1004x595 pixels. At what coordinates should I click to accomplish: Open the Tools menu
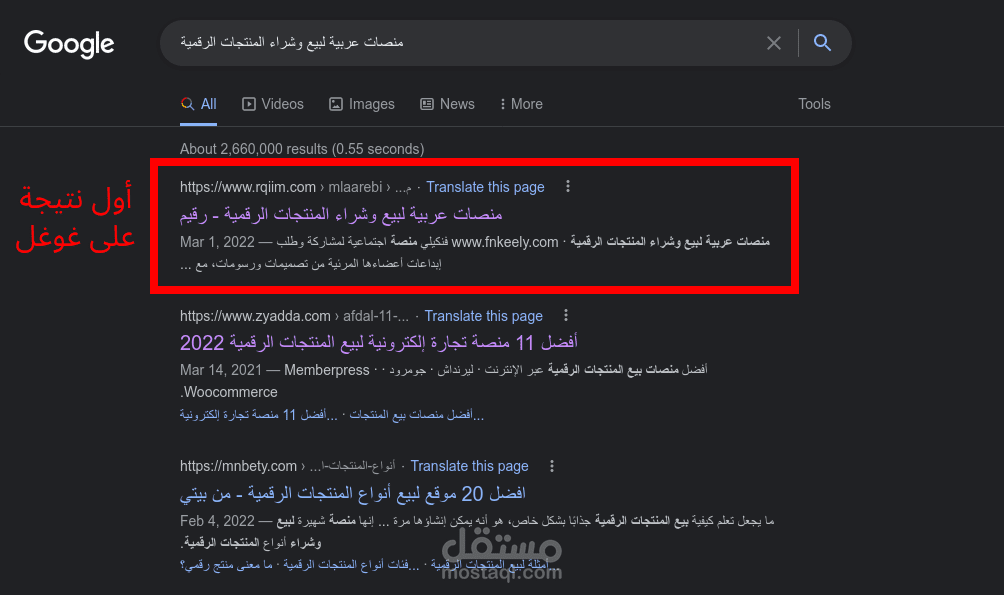point(814,104)
